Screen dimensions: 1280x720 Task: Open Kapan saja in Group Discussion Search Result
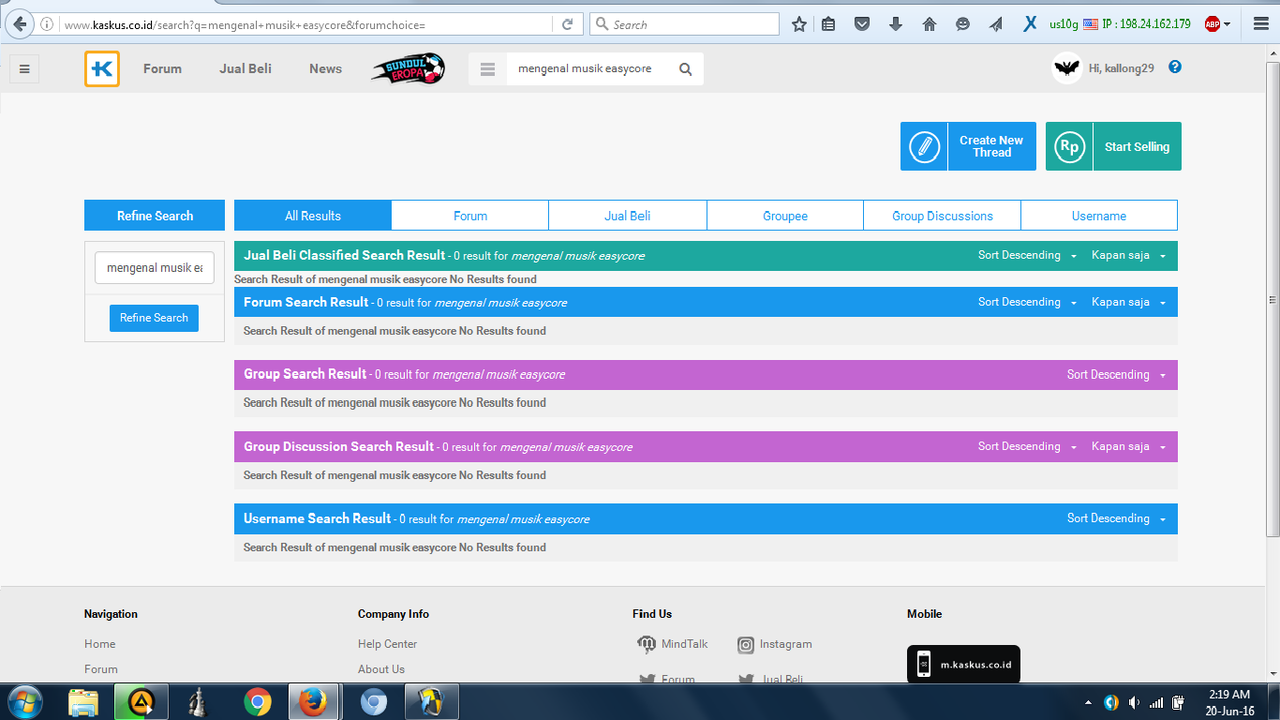tap(1129, 447)
